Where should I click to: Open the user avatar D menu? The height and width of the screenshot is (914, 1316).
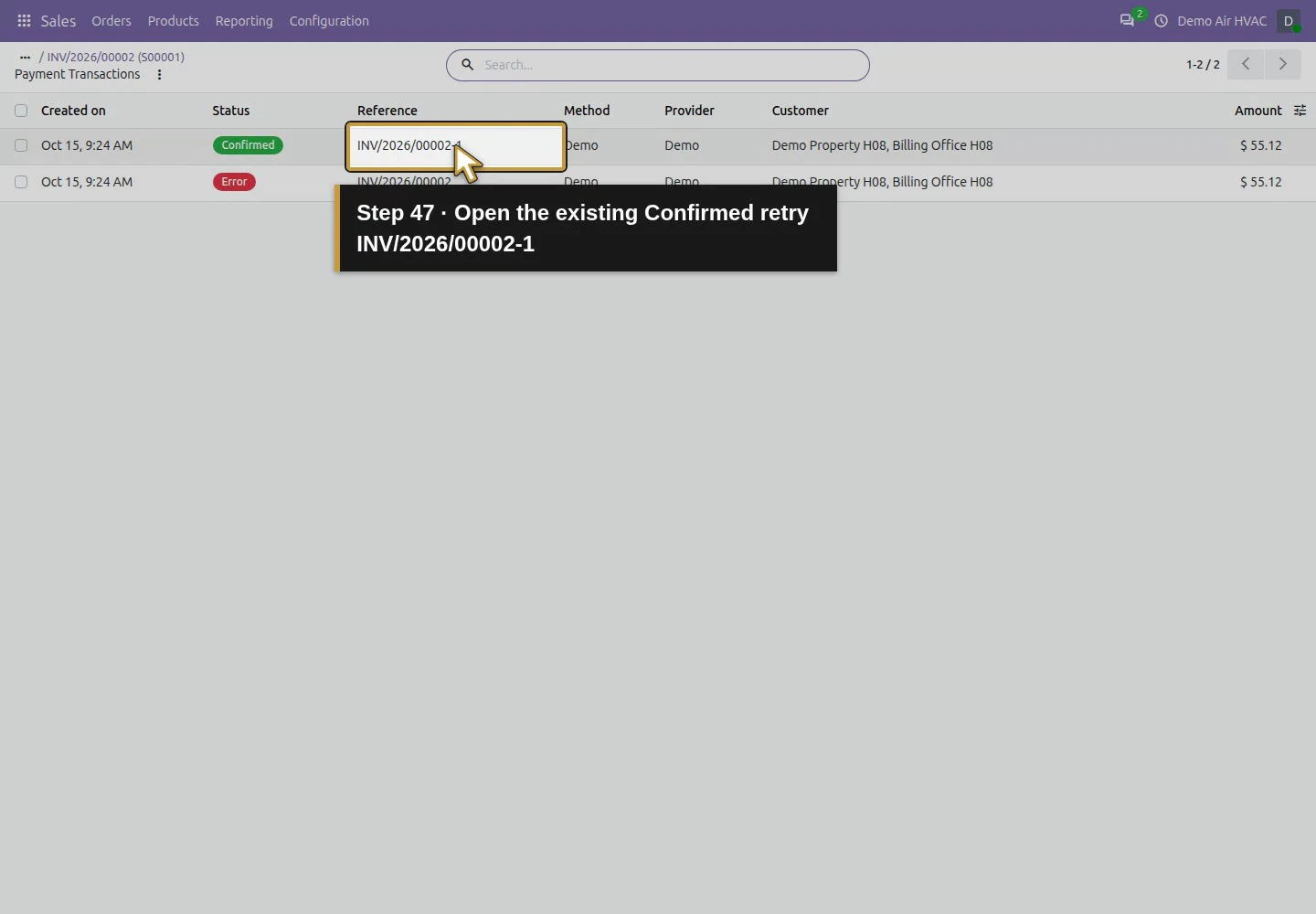click(1289, 20)
